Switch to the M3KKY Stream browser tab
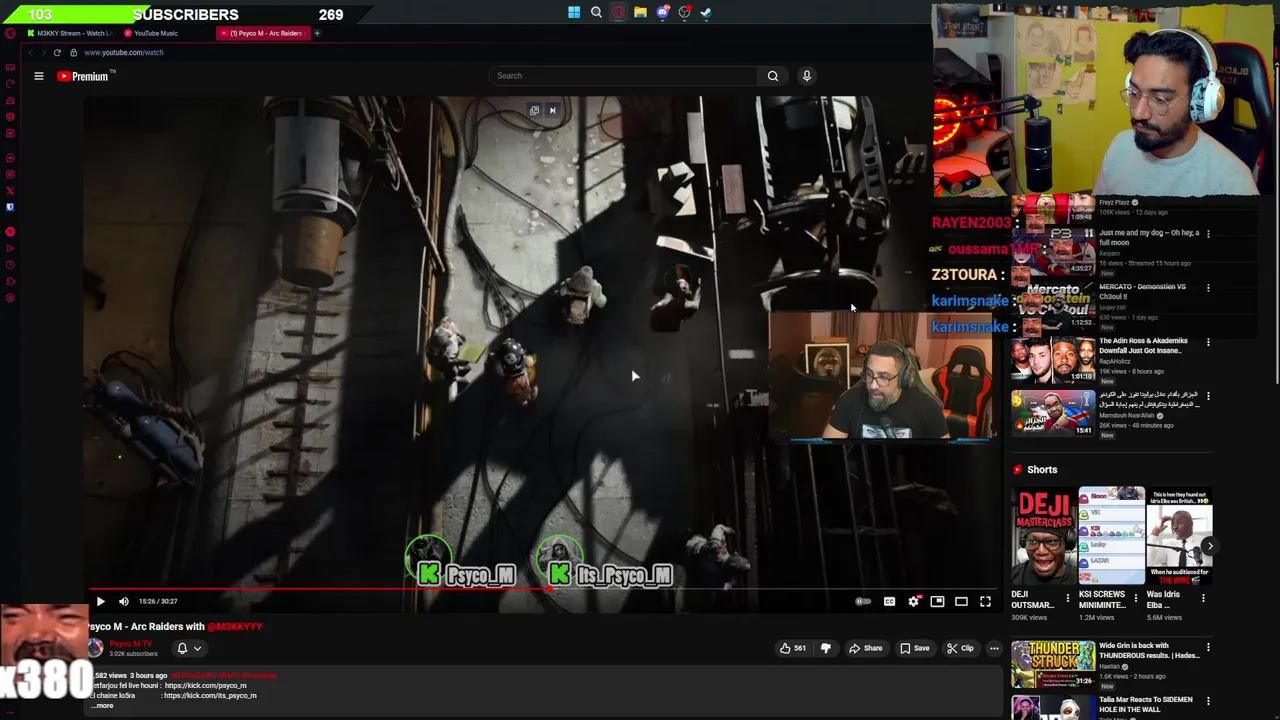Image resolution: width=1280 pixels, height=720 pixels. [70, 33]
